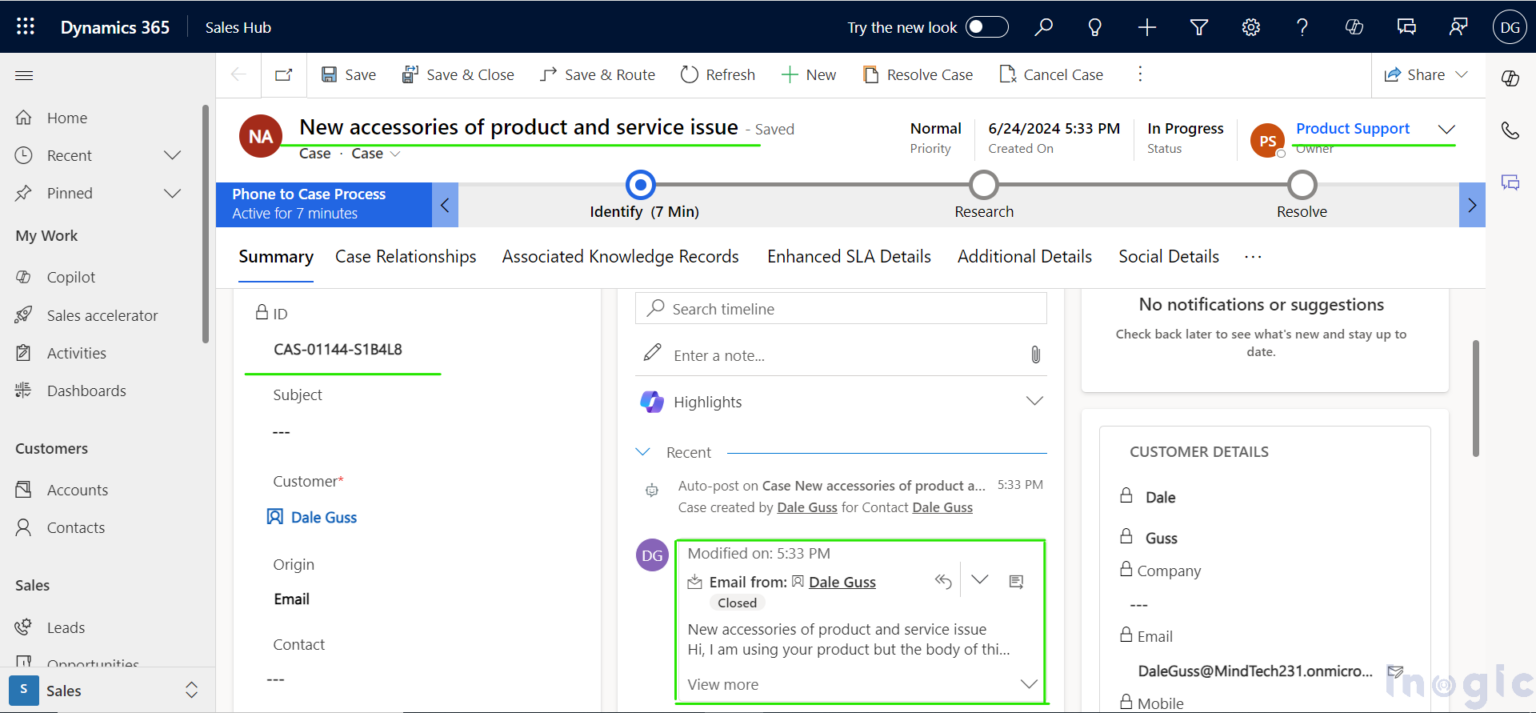
Task: Open Dashboards from the sidebar
Action: [x=84, y=390]
